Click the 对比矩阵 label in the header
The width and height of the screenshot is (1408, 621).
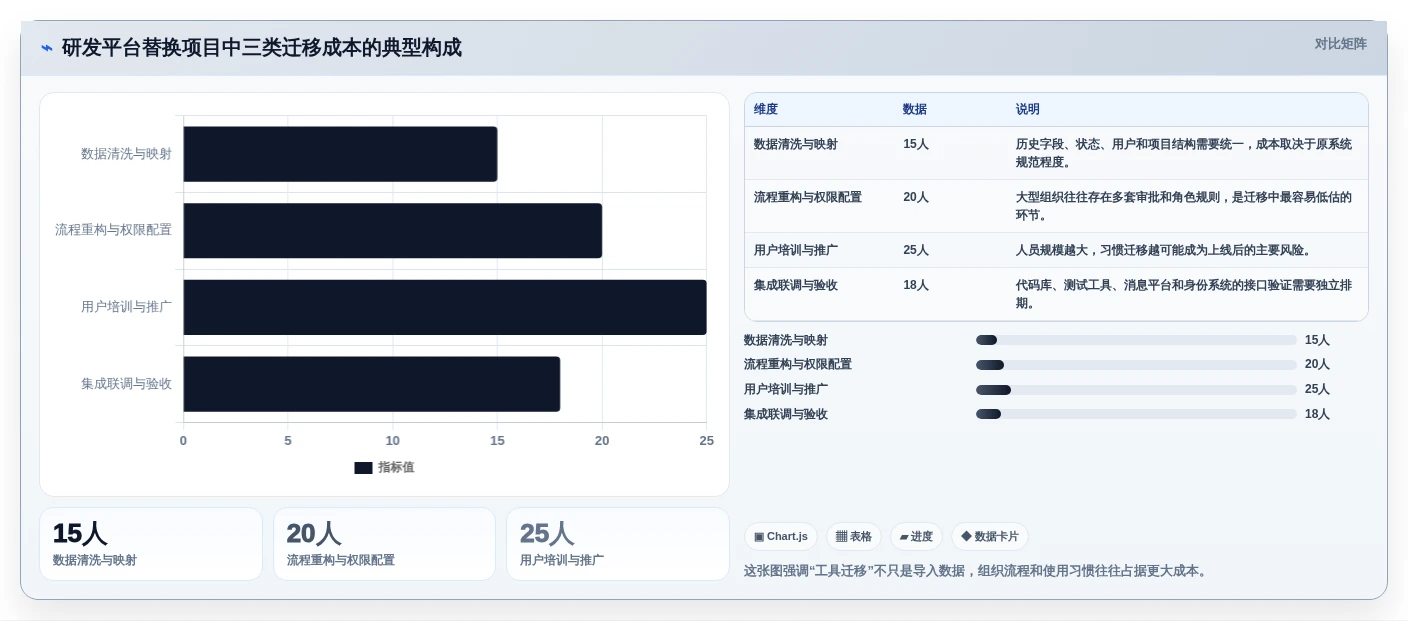point(1340,44)
